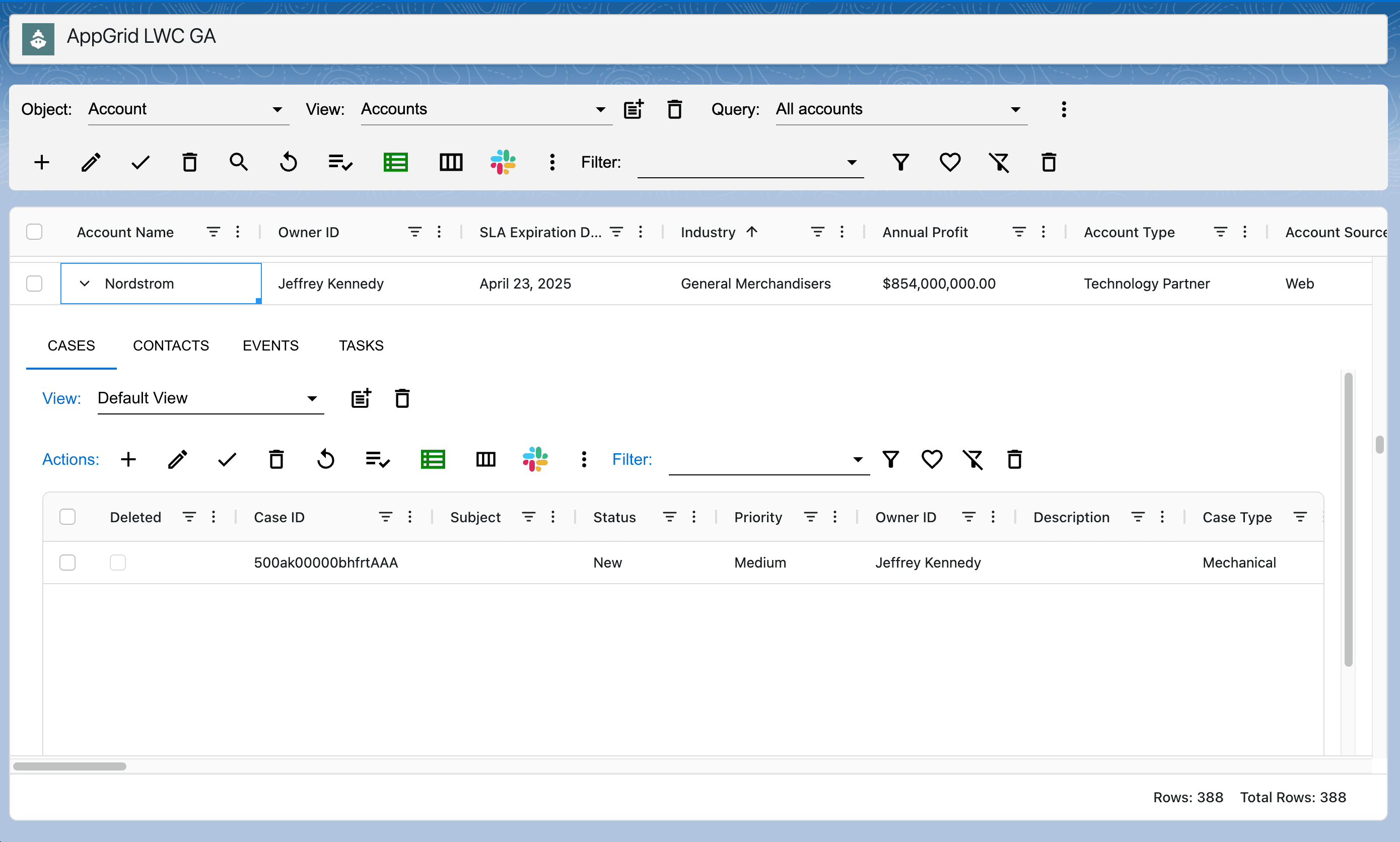This screenshot has height=842, width=1400.
Task: Toggle select-all checkbox in Account Name header
Action: point(35,232)
